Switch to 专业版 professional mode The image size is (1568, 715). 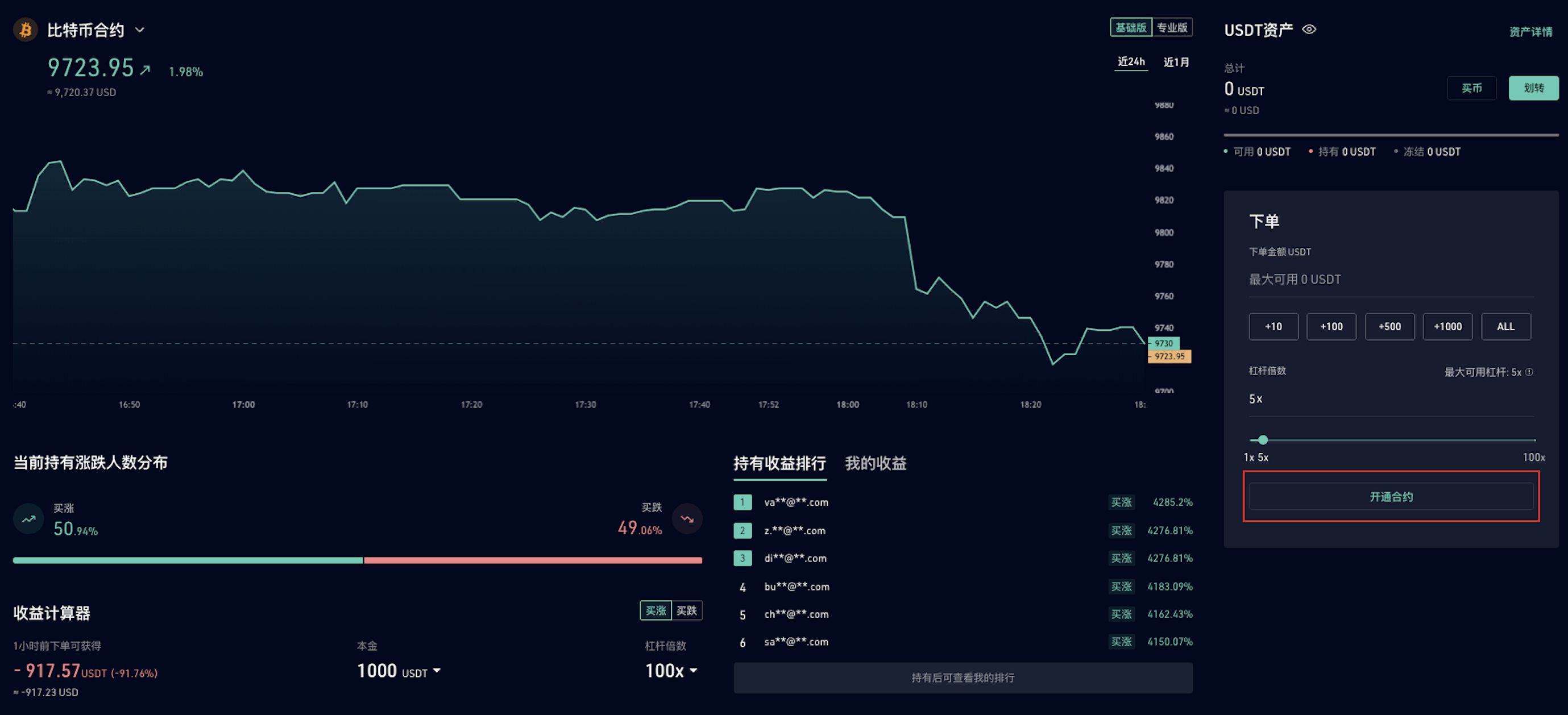[x=1172, y=27]
